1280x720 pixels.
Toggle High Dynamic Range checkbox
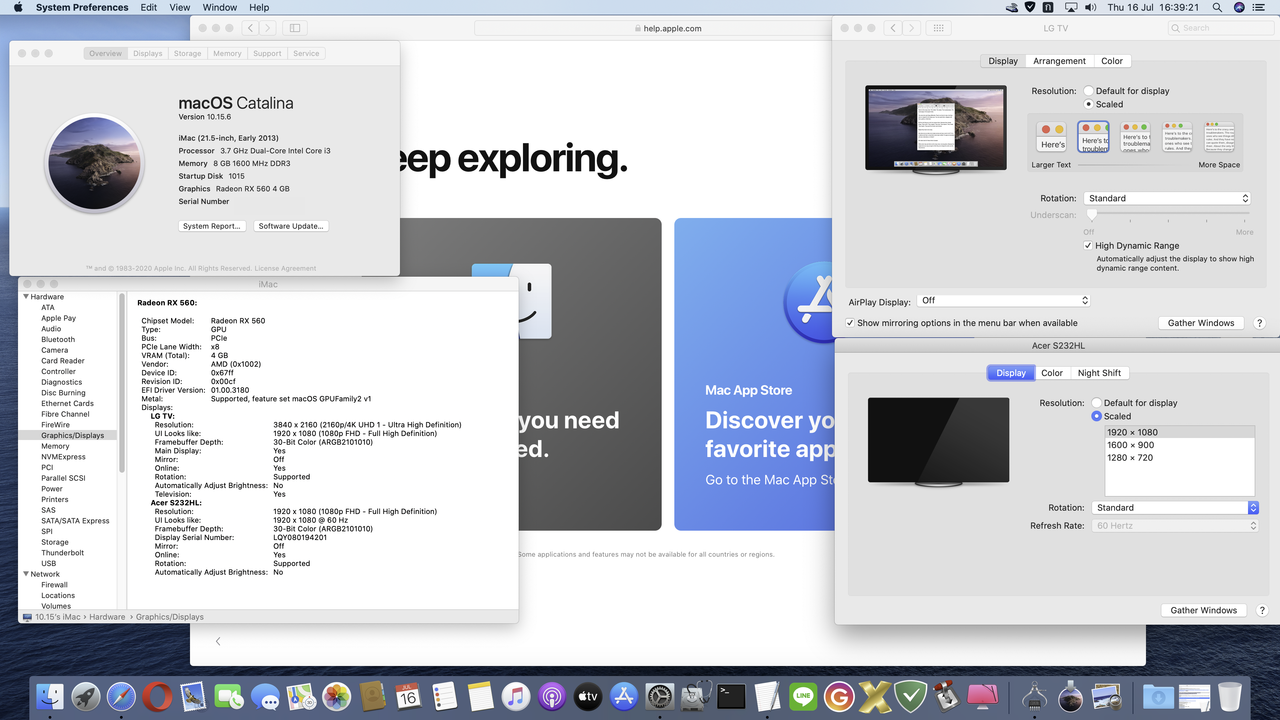click(x=1088, y=245)
